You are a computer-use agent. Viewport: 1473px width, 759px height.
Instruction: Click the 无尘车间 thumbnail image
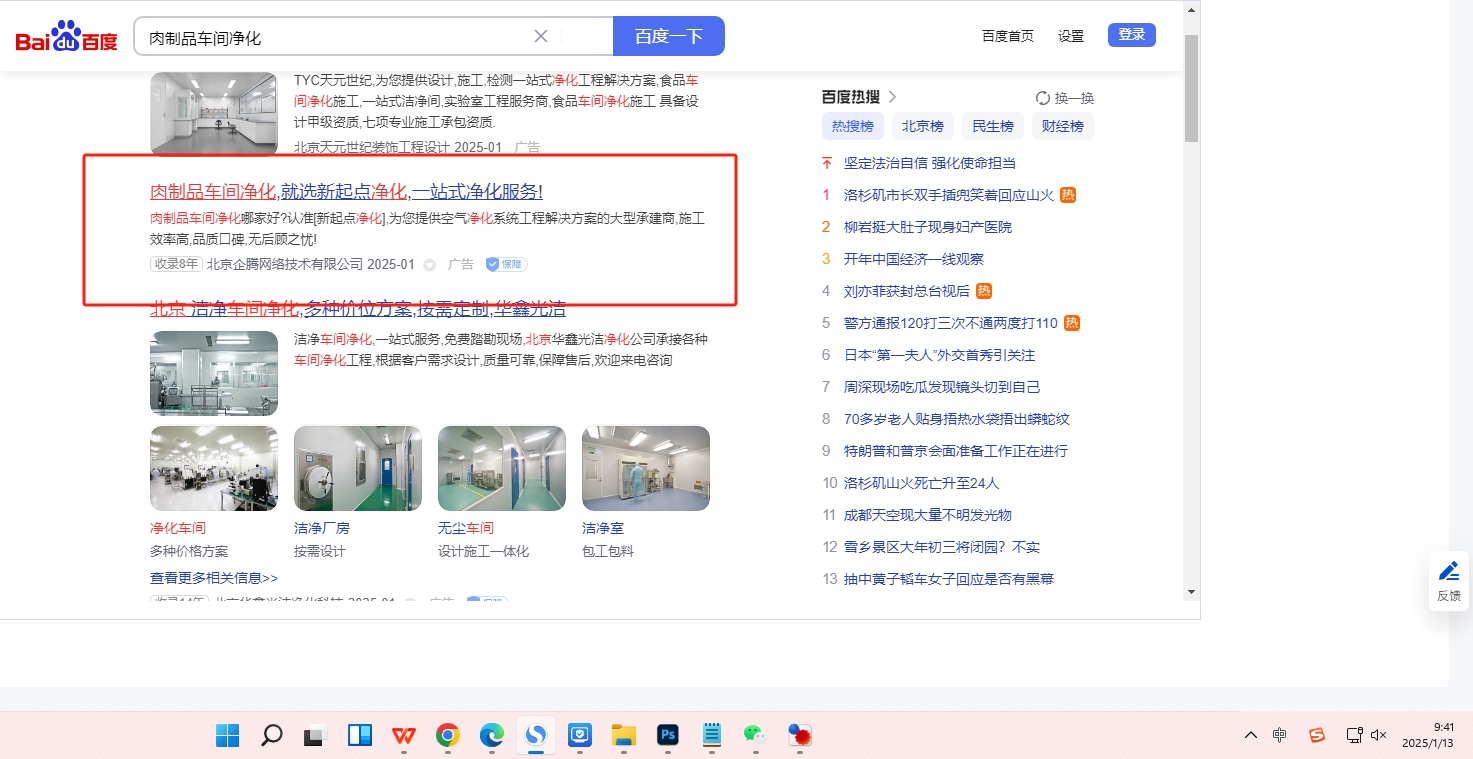coord(502,469)
